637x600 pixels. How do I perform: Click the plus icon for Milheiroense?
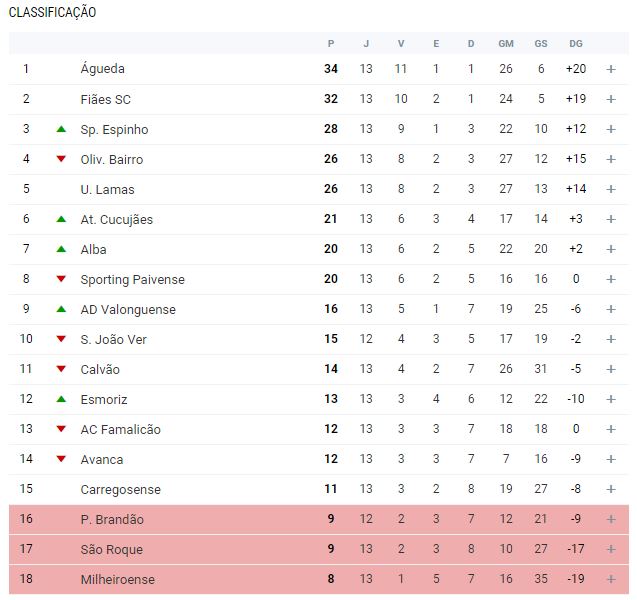click(x=610, y=579)
